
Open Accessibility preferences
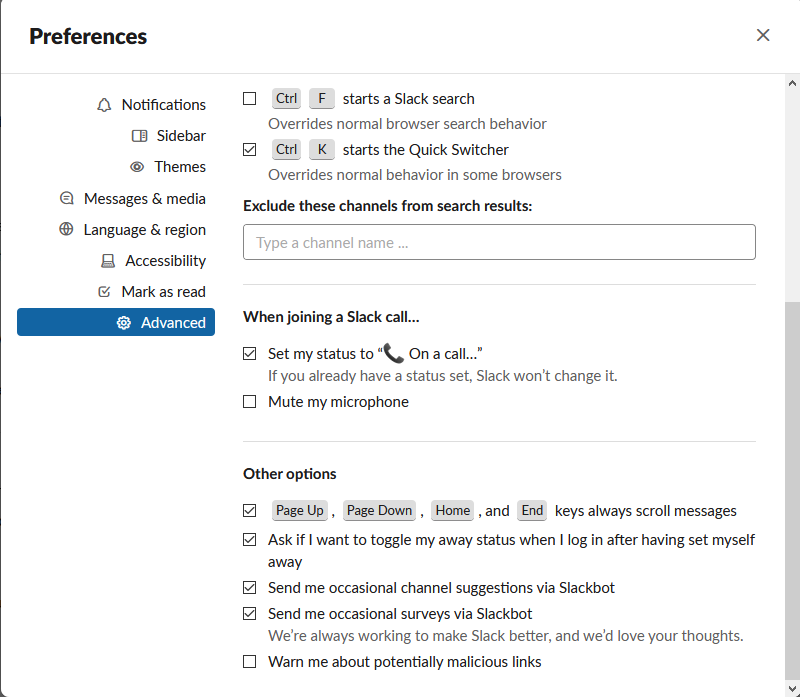click(116, 261)
